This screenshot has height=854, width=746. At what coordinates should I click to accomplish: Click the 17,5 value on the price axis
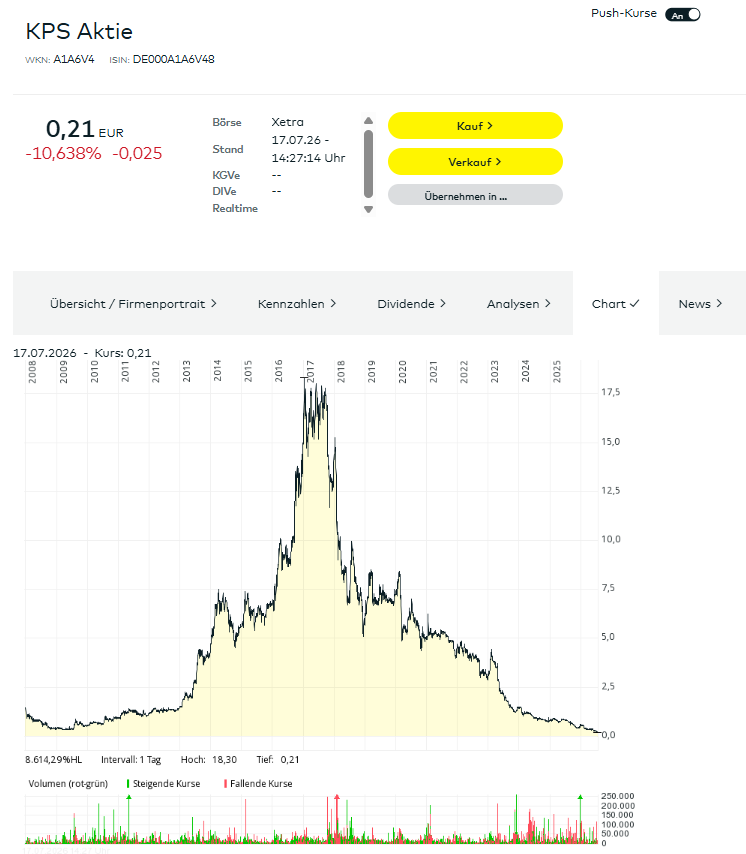(x=610, y=392)
